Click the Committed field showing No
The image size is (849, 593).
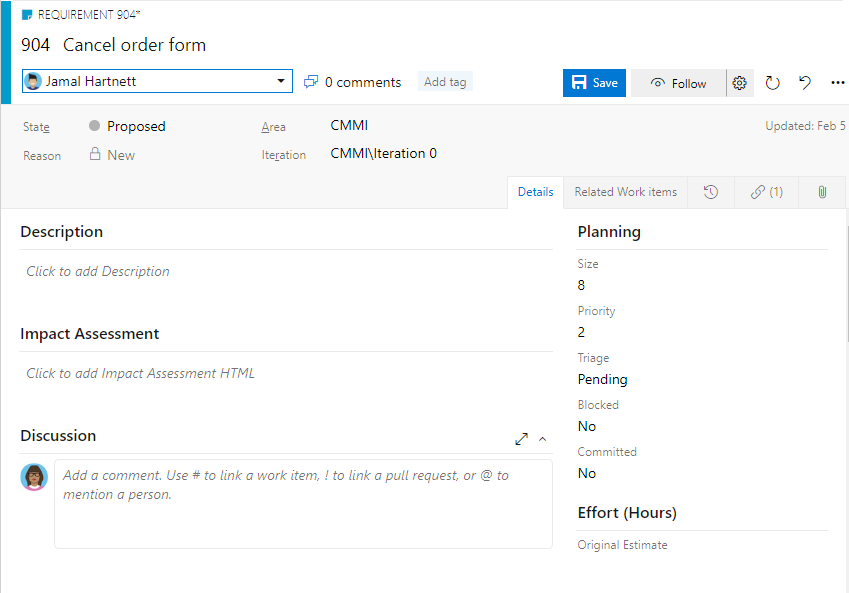[586, 473]
